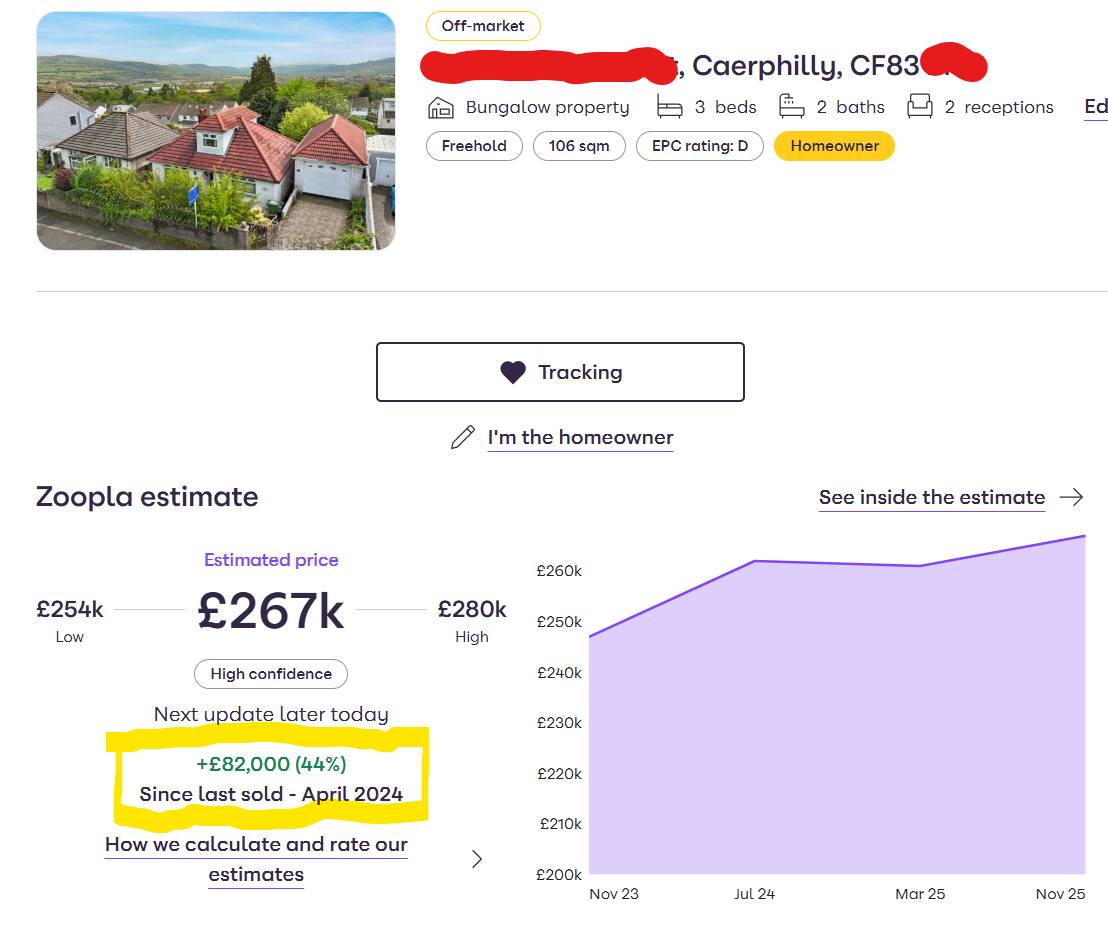Click the EPC rating: D tag

click(700, 146)
